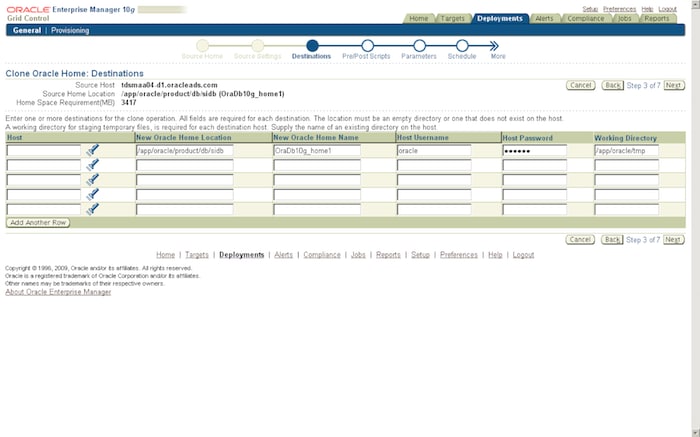700x437 pixels.
Task: Open the Setup link in header
Action: (590, 9)
